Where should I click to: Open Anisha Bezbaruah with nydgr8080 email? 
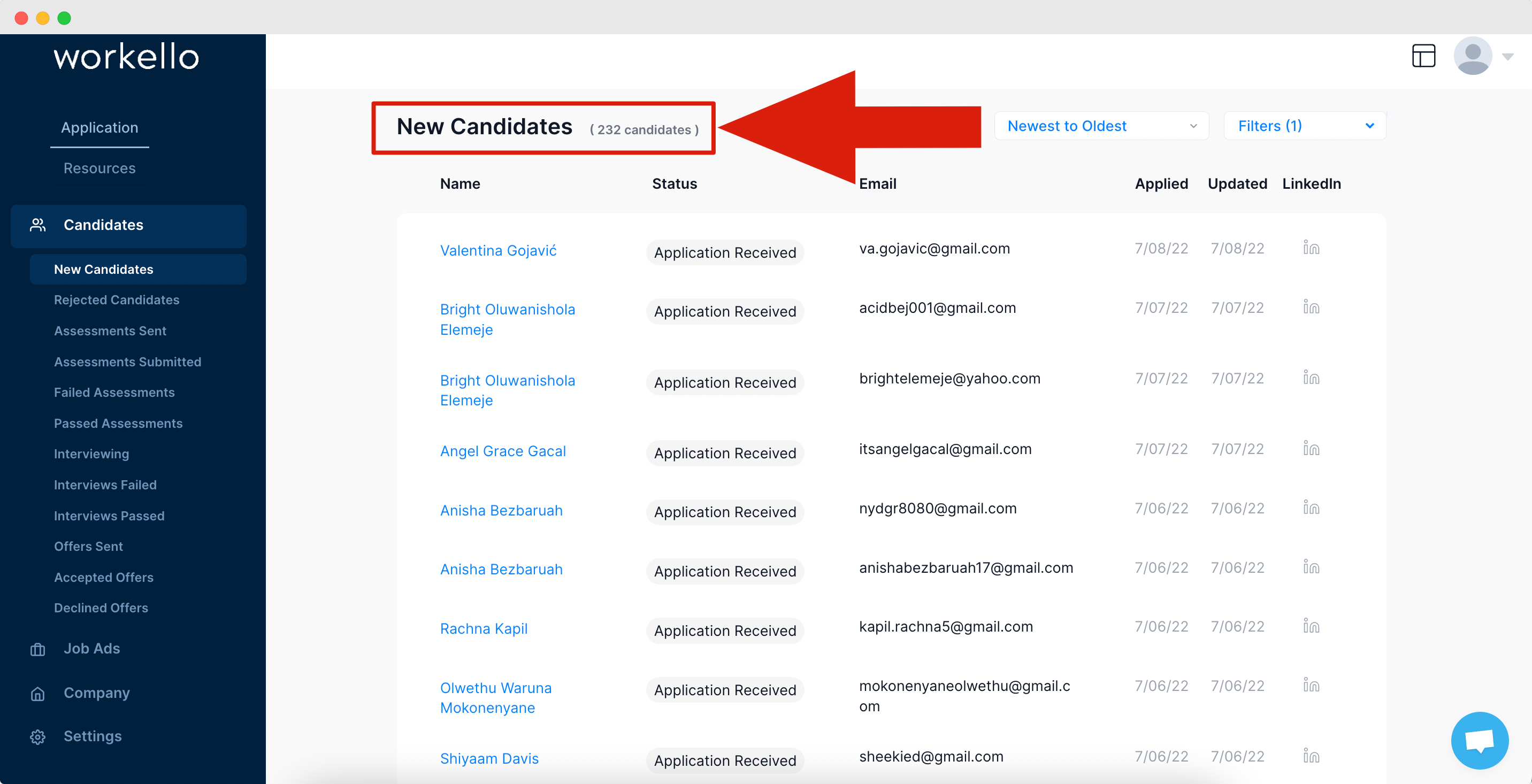[501, 511]
